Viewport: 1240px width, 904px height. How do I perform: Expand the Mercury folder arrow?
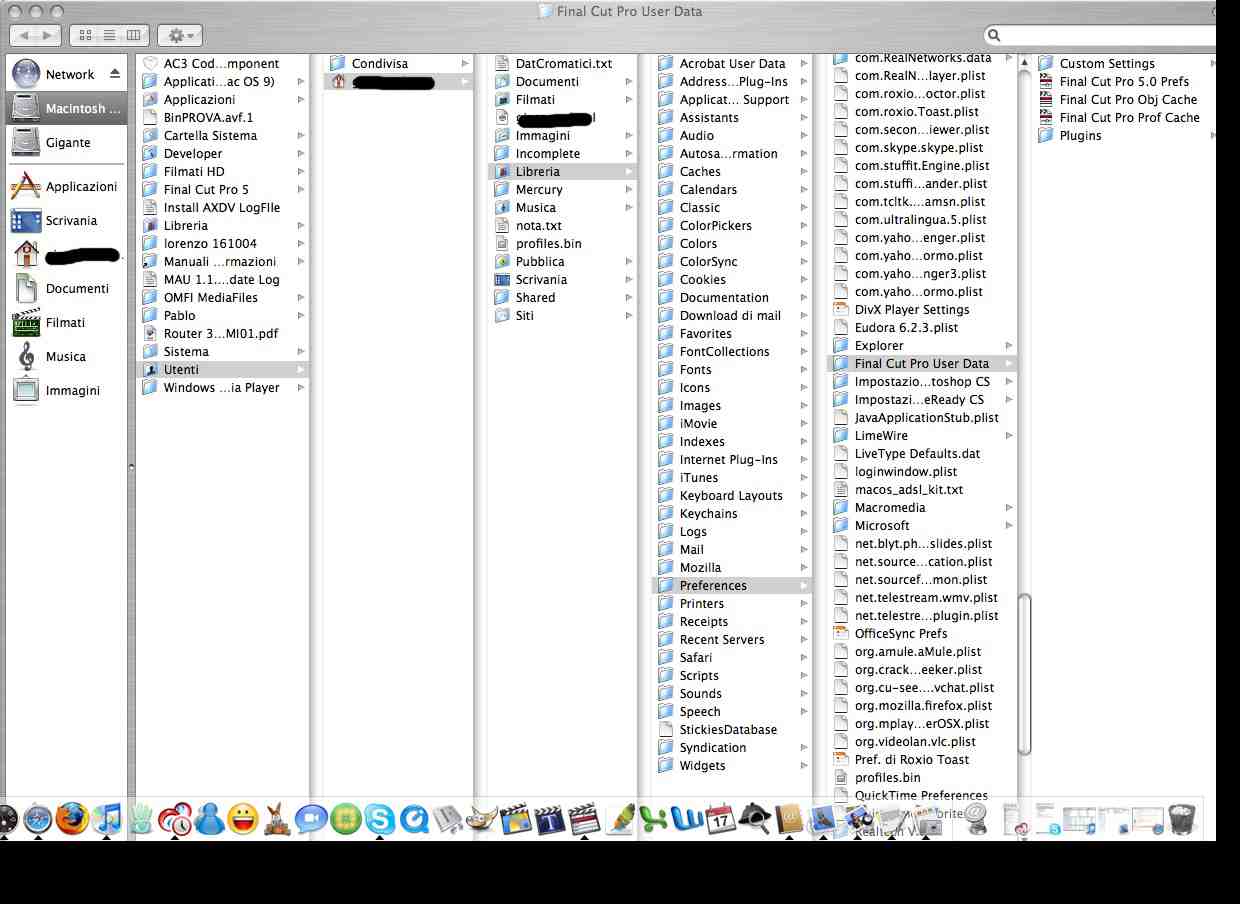(629, 189)
